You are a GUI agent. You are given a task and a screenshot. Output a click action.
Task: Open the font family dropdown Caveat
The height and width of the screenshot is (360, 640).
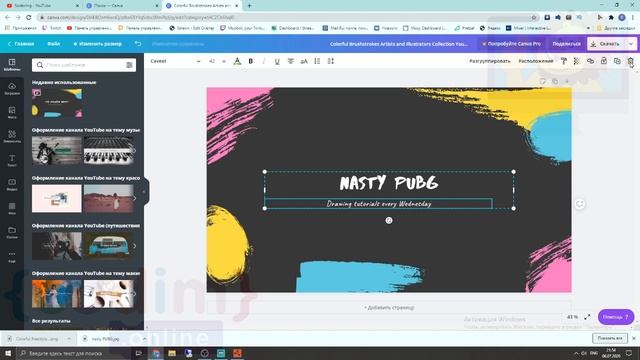[x=176, y=61]
